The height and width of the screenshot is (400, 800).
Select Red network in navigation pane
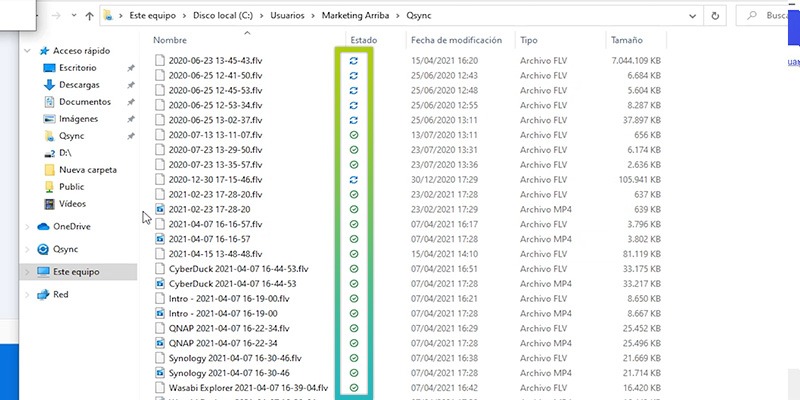(x=61, y=294)
